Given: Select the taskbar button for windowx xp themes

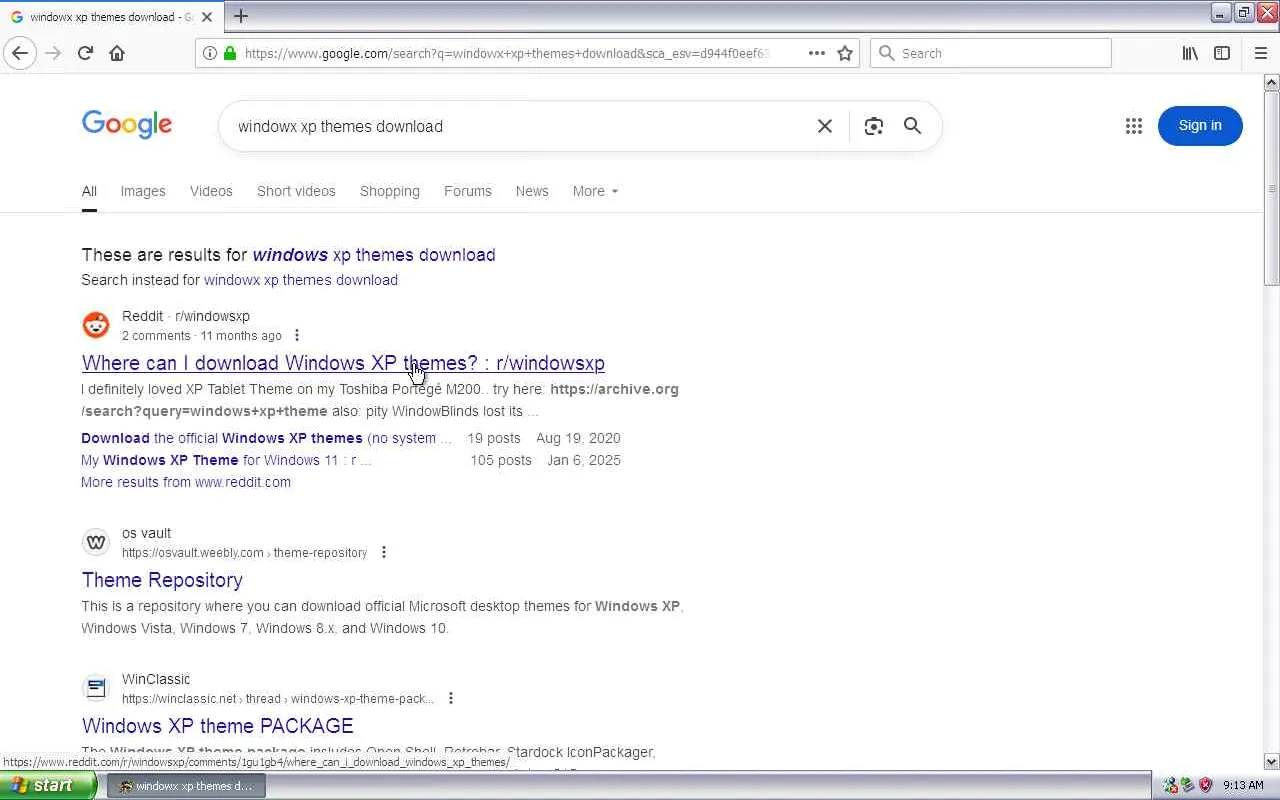Looking at the screenshot, I should tap(186, 786).
